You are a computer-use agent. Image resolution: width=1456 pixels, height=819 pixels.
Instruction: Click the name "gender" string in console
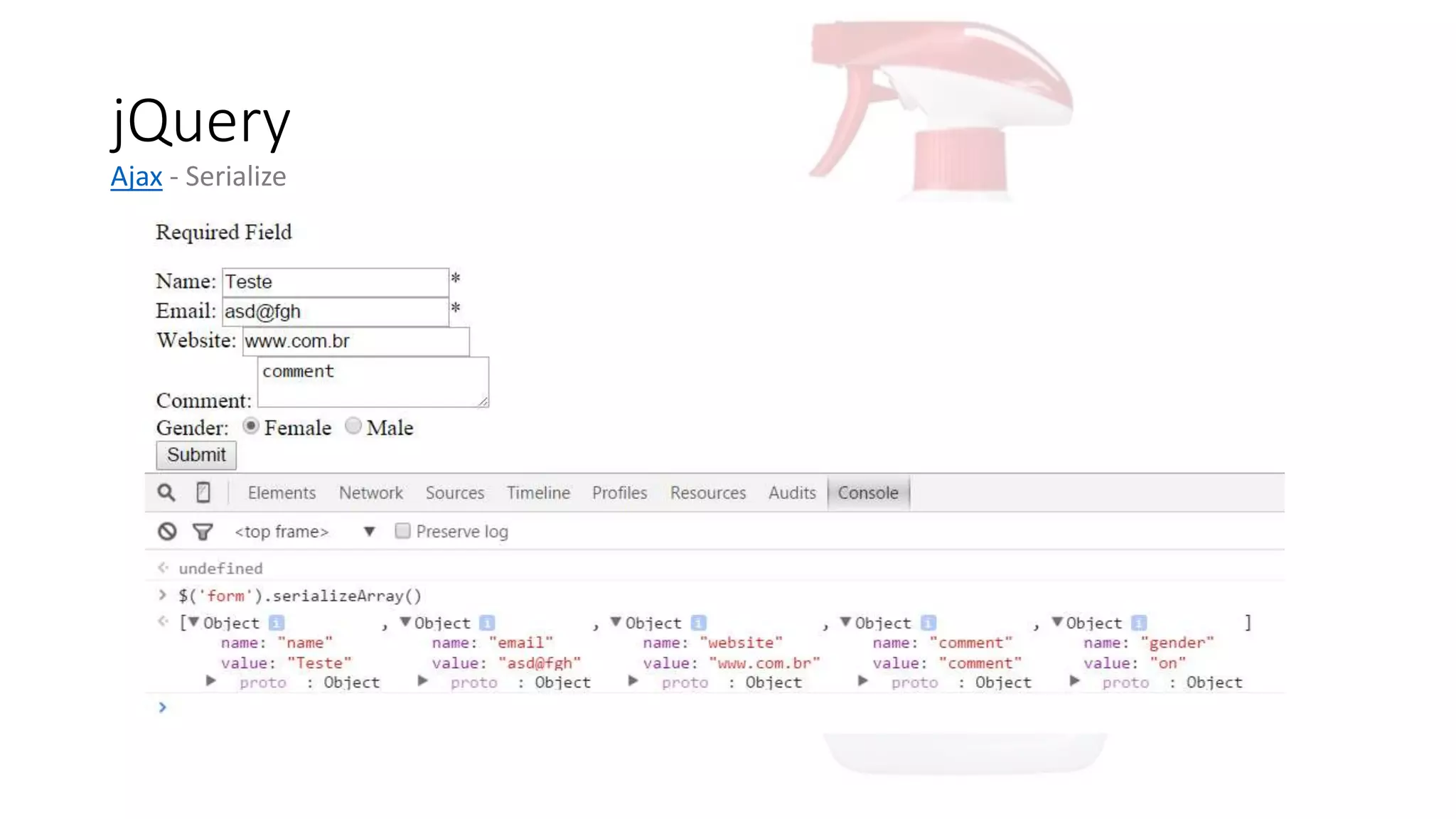click(x=1177, y=643)
